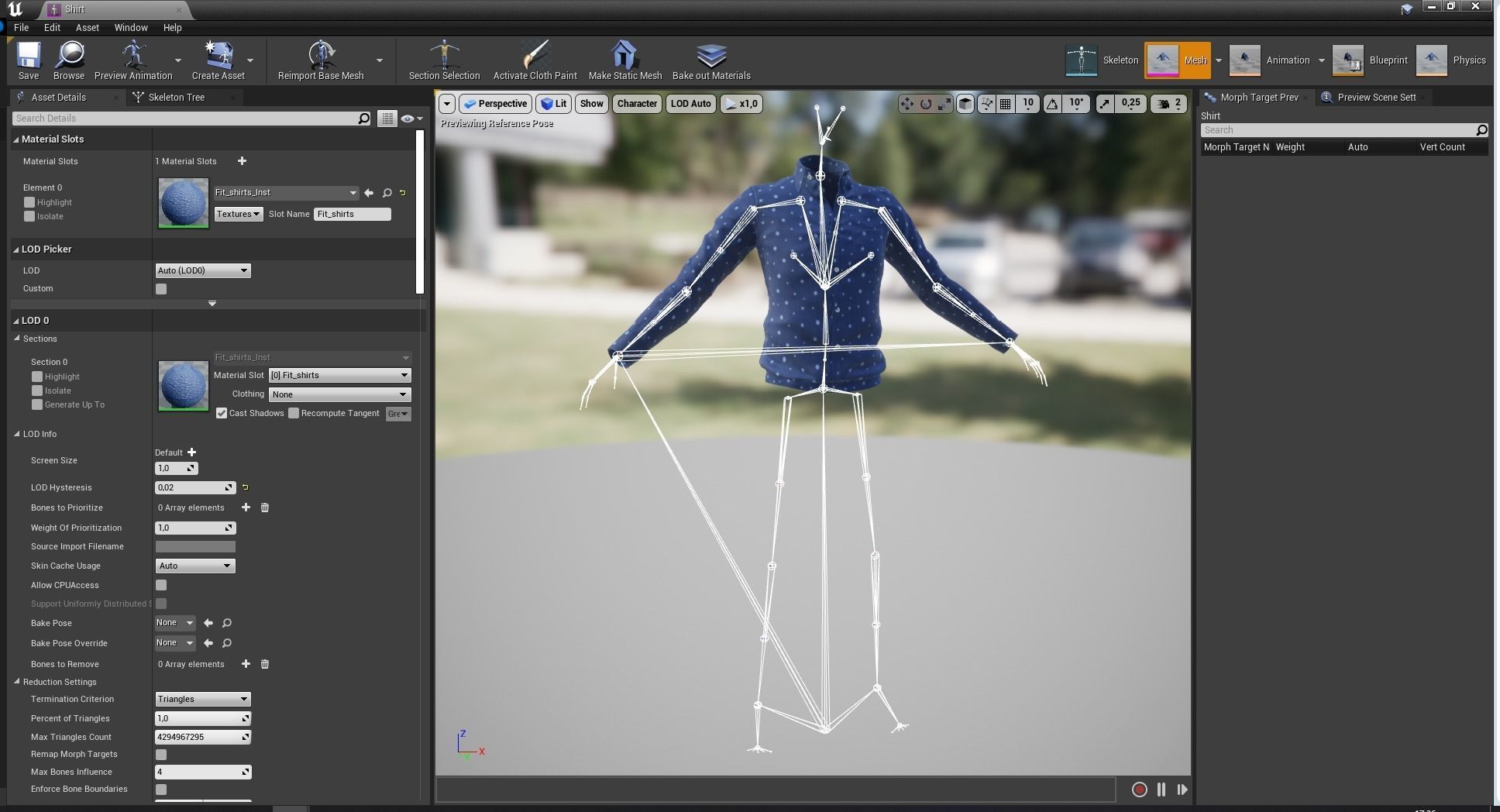Open Character viewport menu
This screenshot has height=812, width=1500.
[x=637, y=104]
